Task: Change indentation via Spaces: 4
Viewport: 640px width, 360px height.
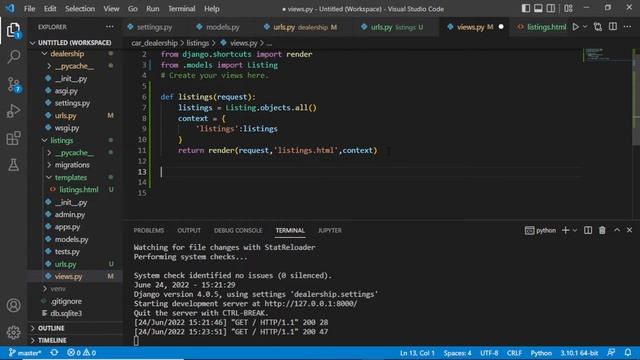Action: click(458, 353)
